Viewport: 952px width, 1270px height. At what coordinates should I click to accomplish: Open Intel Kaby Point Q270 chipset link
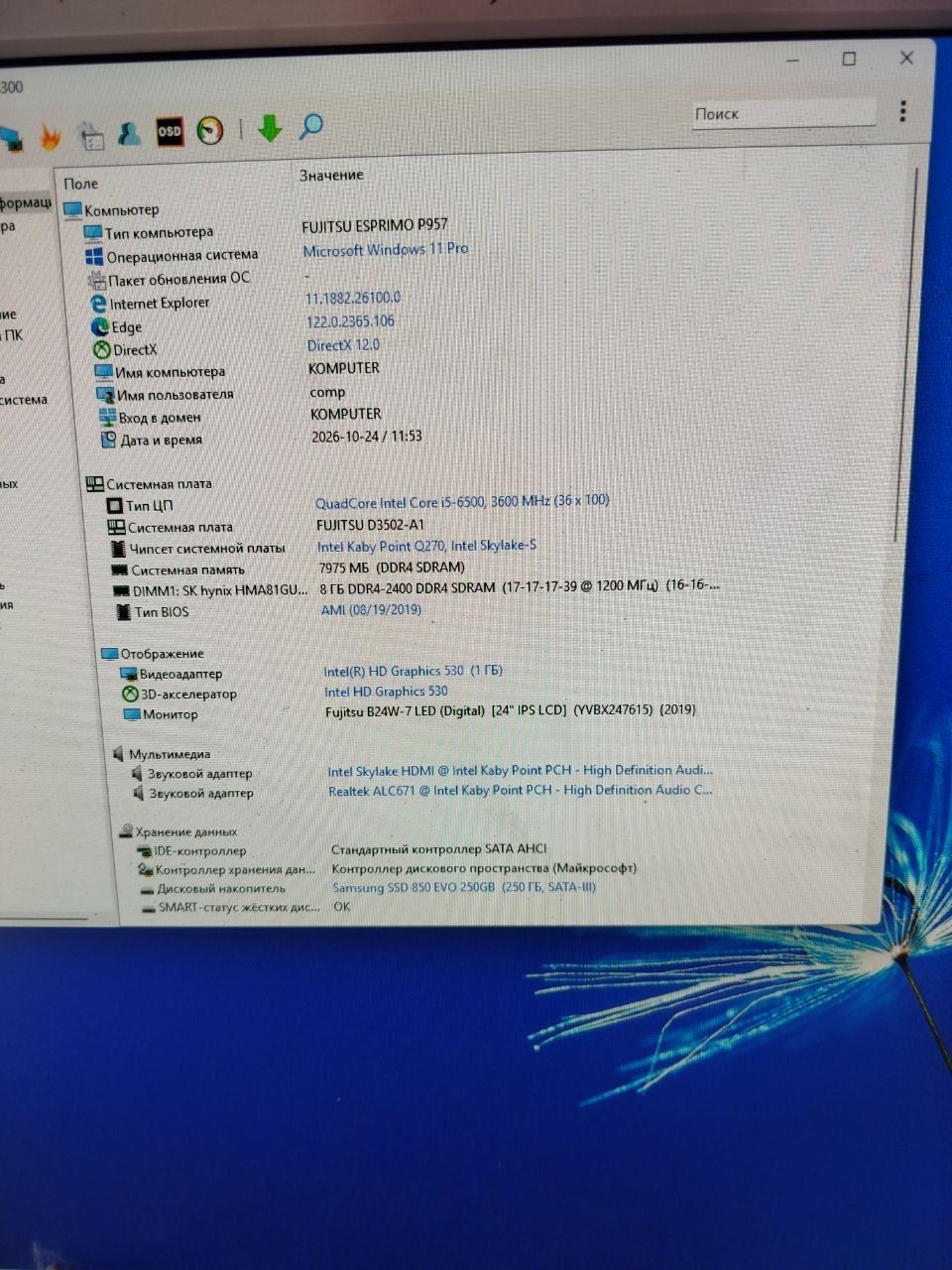pyautogui.click(x=427, y=546)
